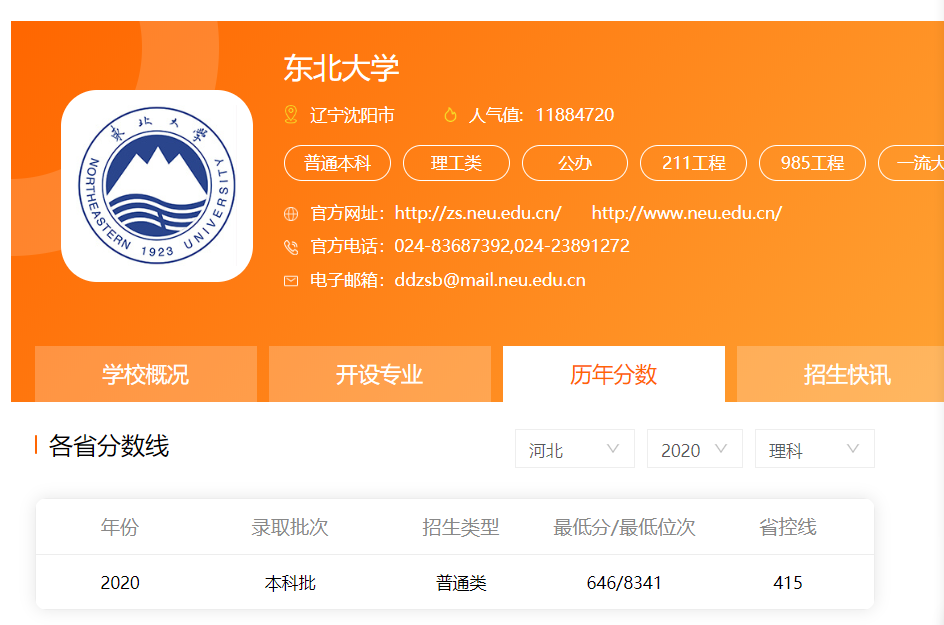The image size is (944, 625).
Task: Click the 最低分/最低位次 column header
Action: (624, 527)
